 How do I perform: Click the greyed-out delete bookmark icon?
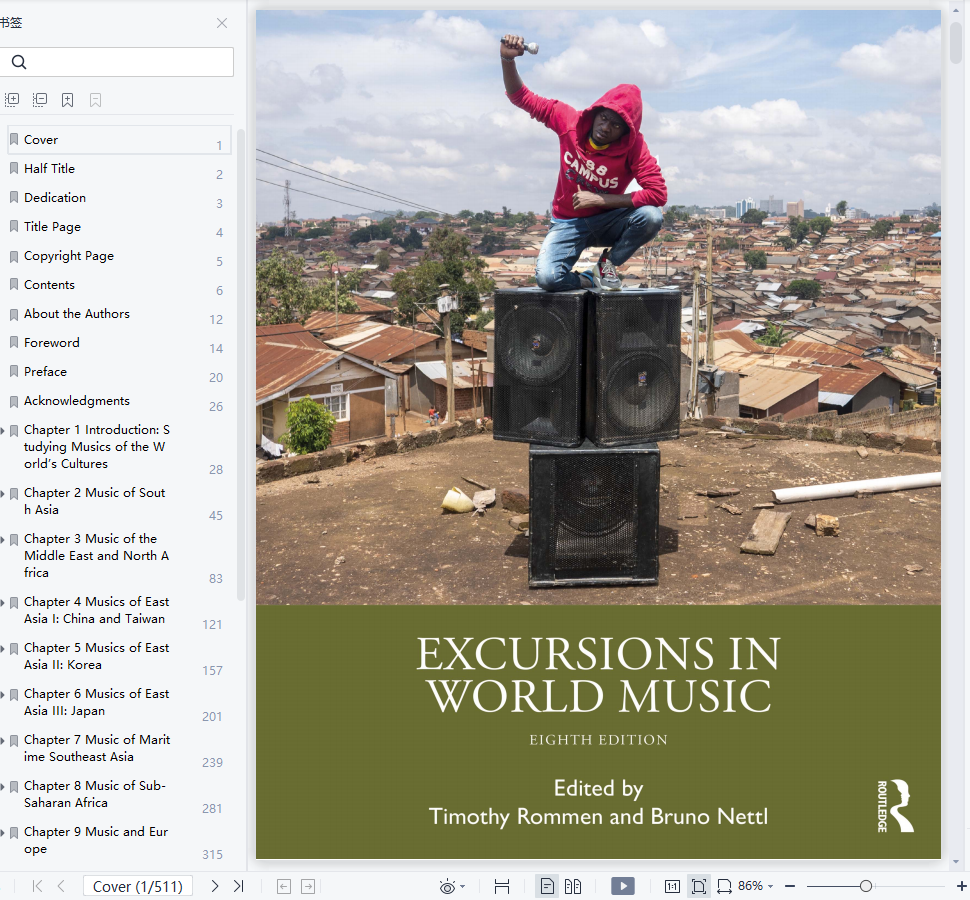coord(95,100)
